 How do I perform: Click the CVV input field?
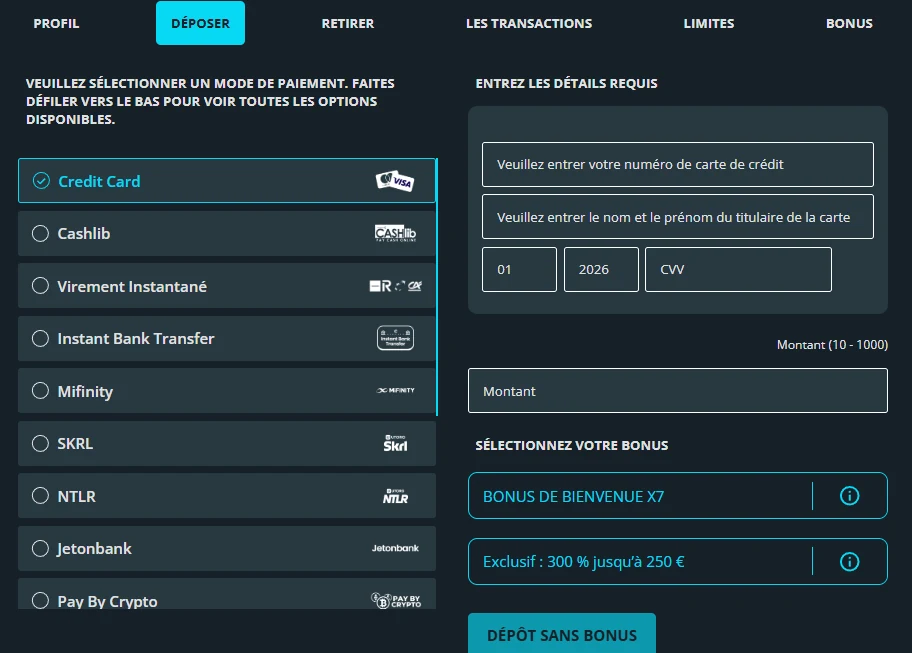(x=738, y=269)
